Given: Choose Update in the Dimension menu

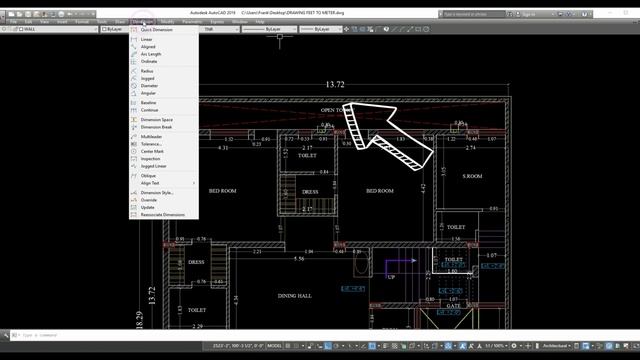Looking at the screenshot, I should (164, 207).
